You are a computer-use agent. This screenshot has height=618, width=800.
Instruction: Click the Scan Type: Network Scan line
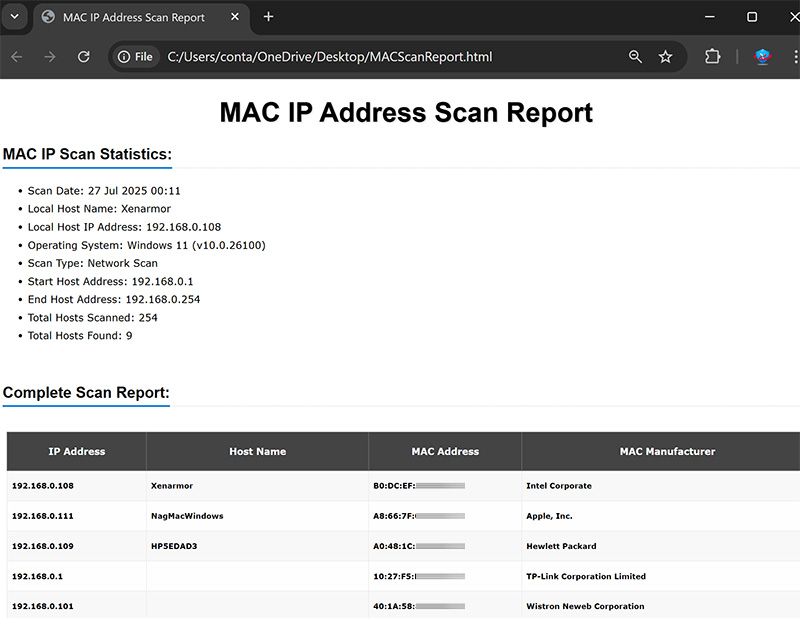click(x=92, y=263)
